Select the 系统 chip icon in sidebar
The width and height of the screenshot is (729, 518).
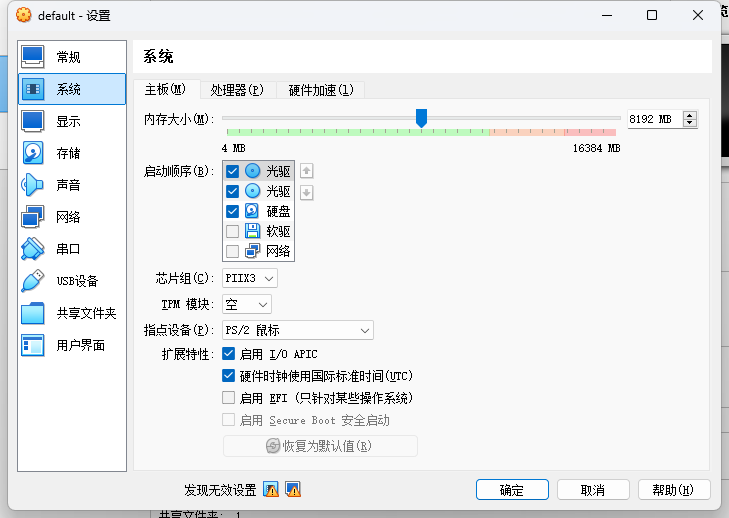tap(33, 89)
